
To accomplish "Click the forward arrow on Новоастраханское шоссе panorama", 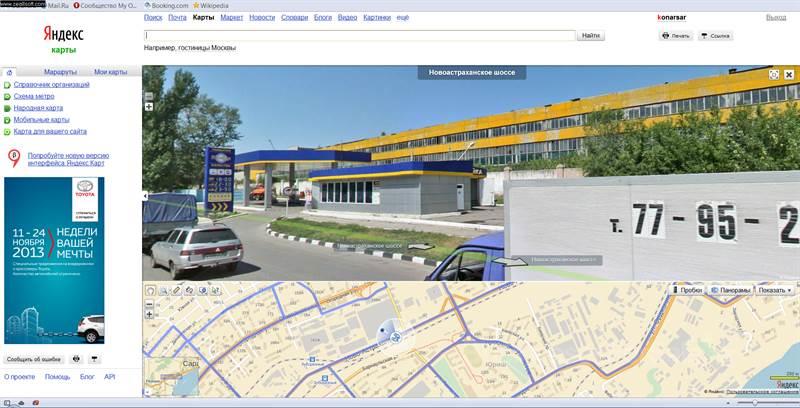I will pos(420,247).
